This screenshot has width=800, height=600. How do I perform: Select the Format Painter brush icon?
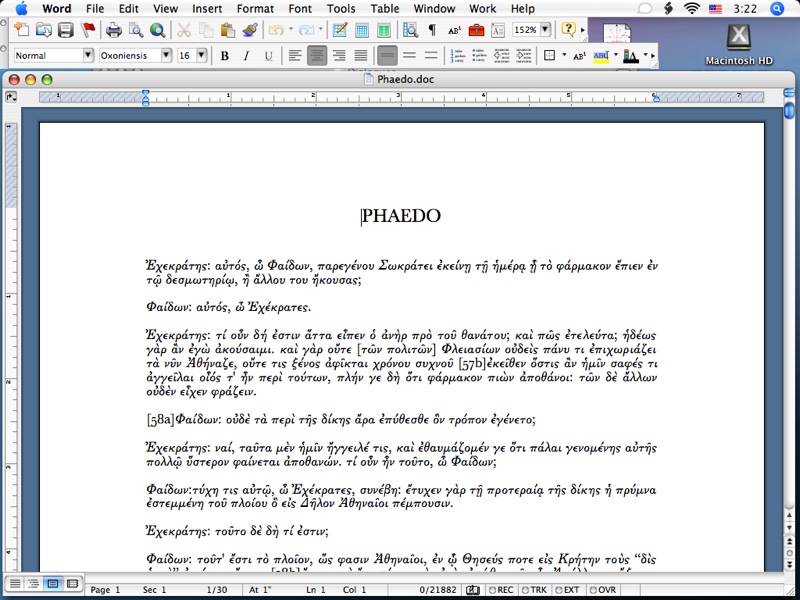coord(250,30)
